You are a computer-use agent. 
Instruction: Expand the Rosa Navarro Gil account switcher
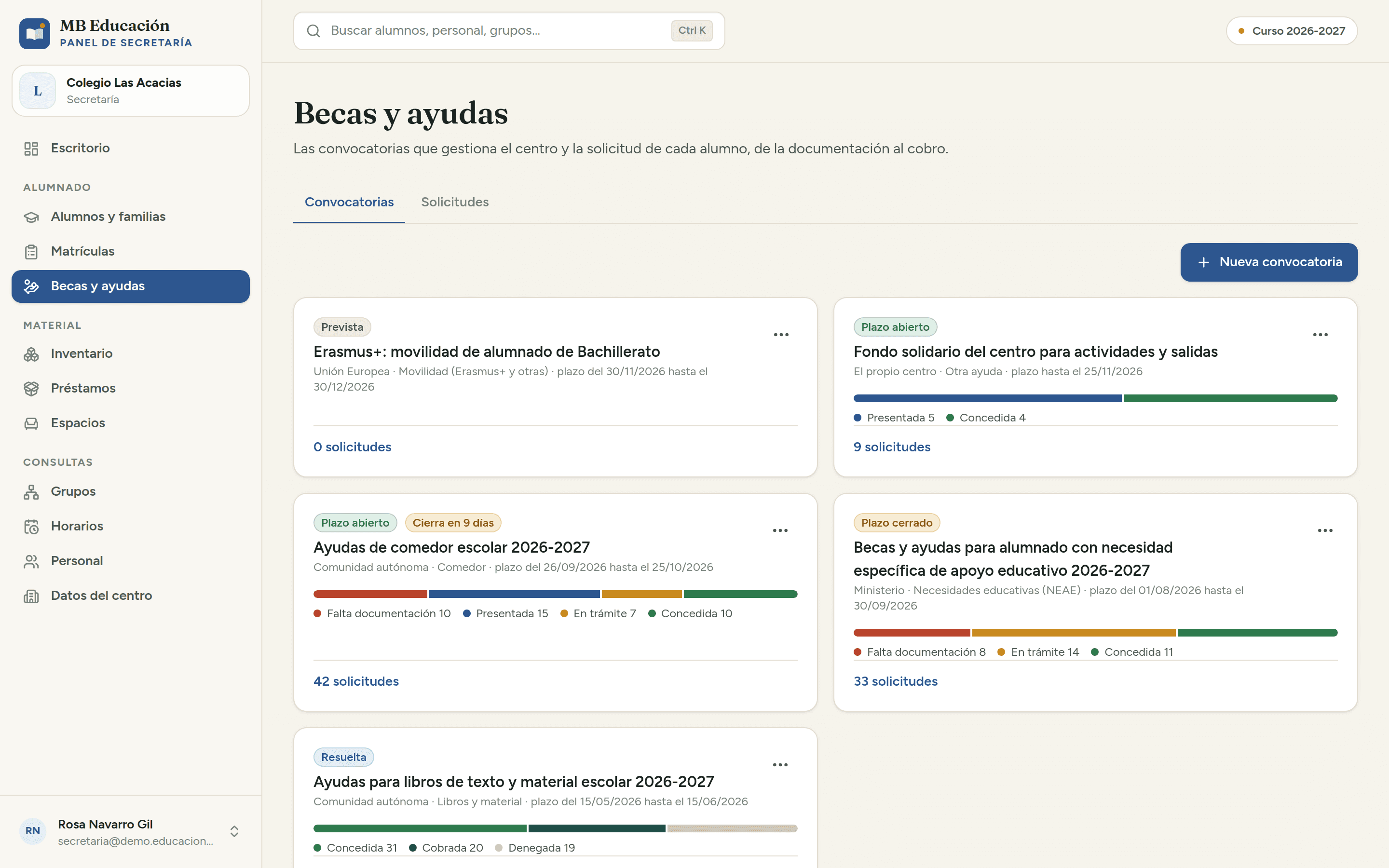pyautogui.click(x=234, y=831)
